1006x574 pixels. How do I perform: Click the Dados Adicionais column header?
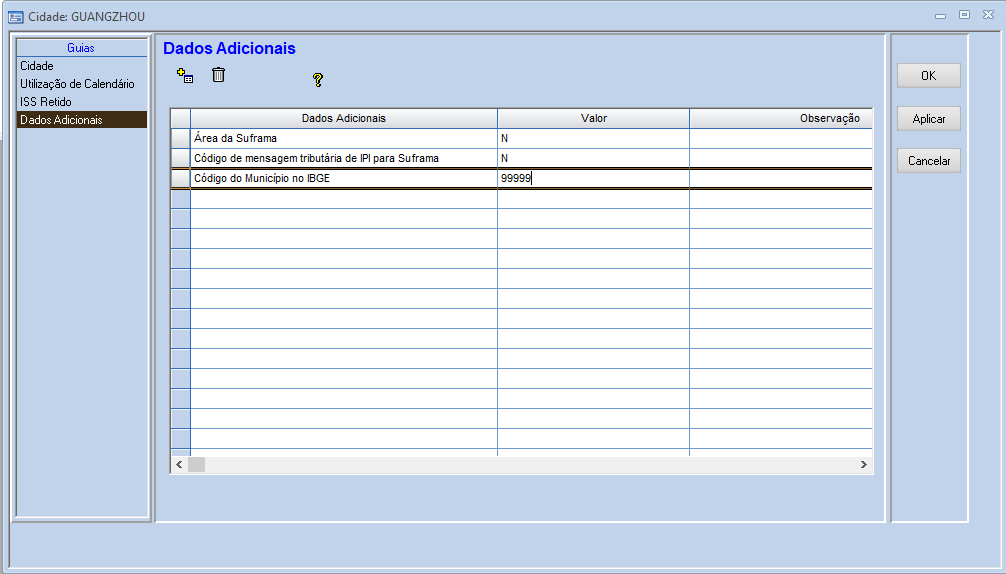point(343,118)
